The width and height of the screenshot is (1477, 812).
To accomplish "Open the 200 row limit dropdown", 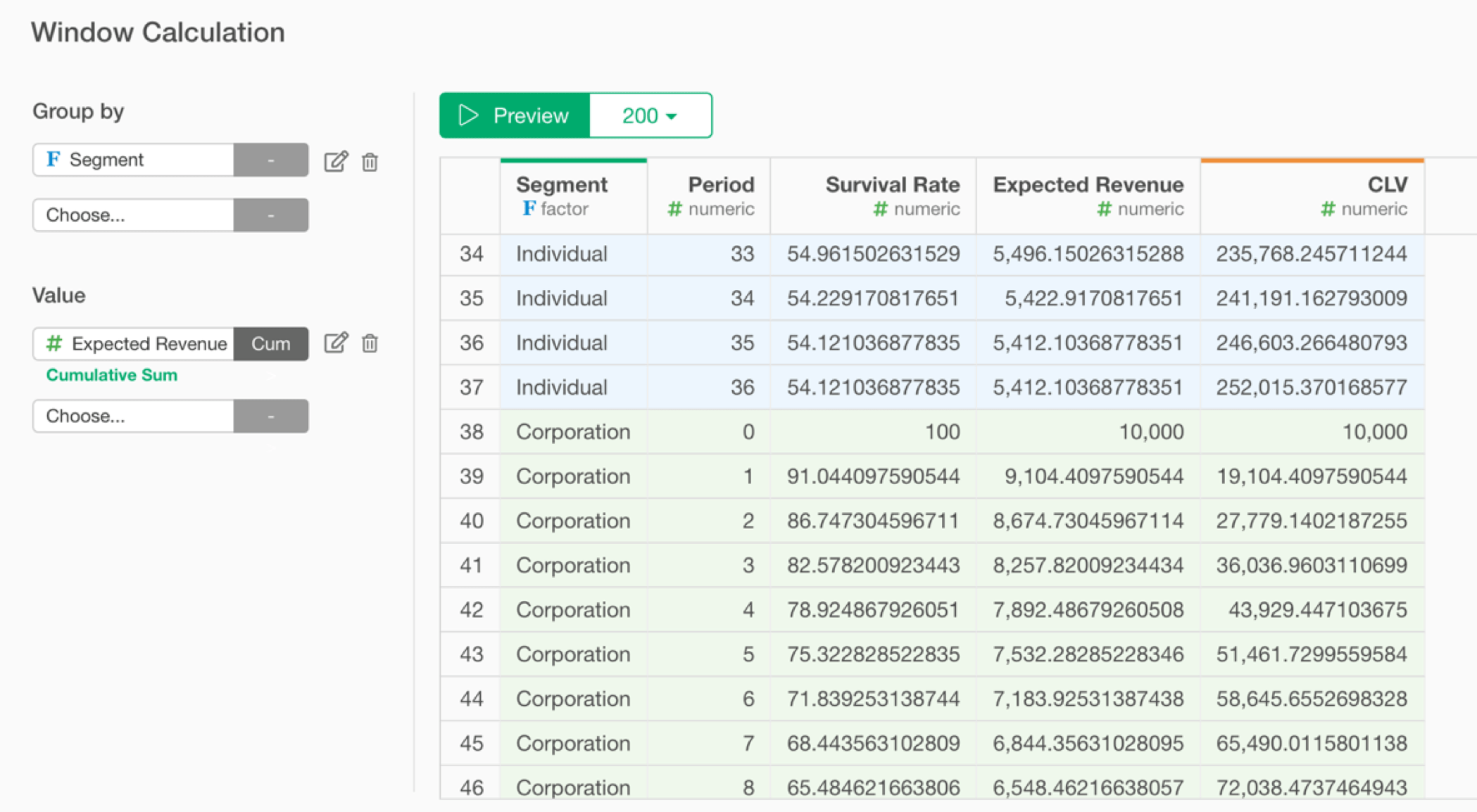I will point(648,115).
